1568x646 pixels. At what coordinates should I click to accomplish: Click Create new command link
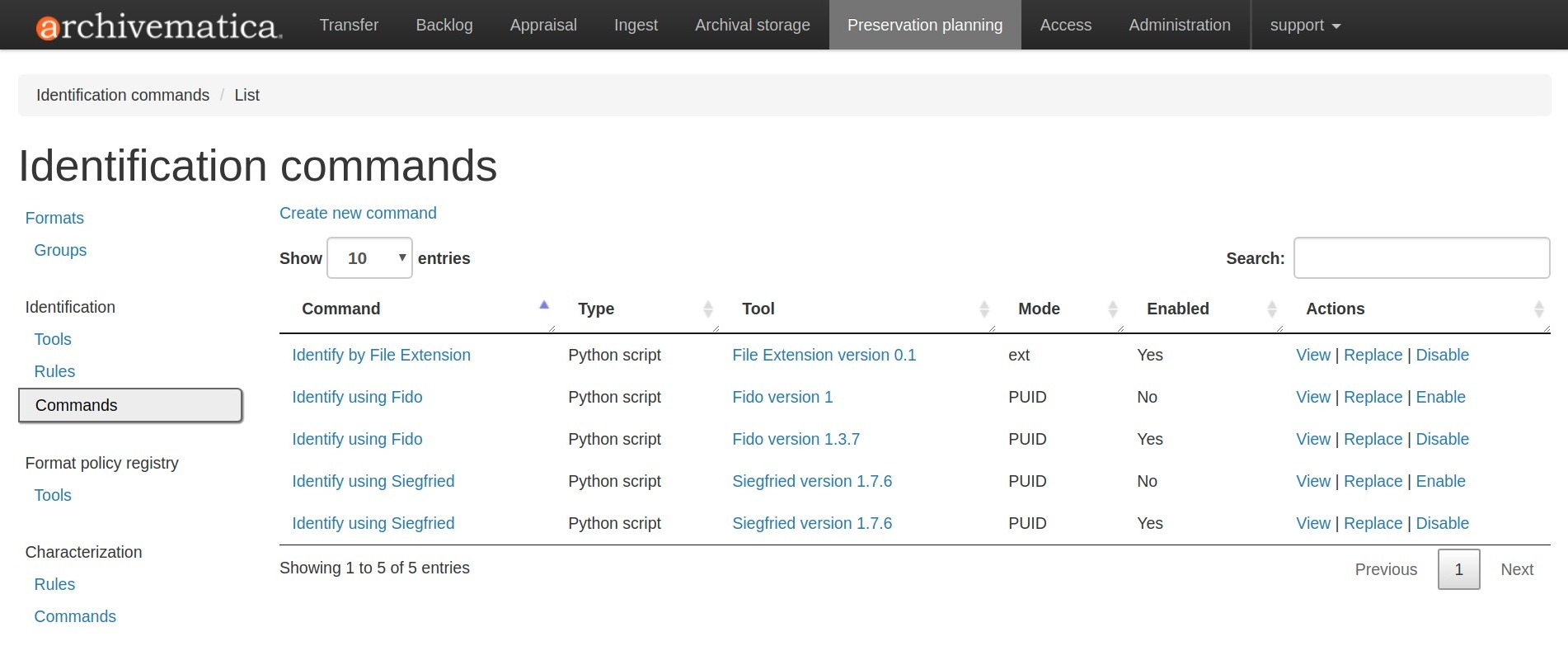[358, 213]
